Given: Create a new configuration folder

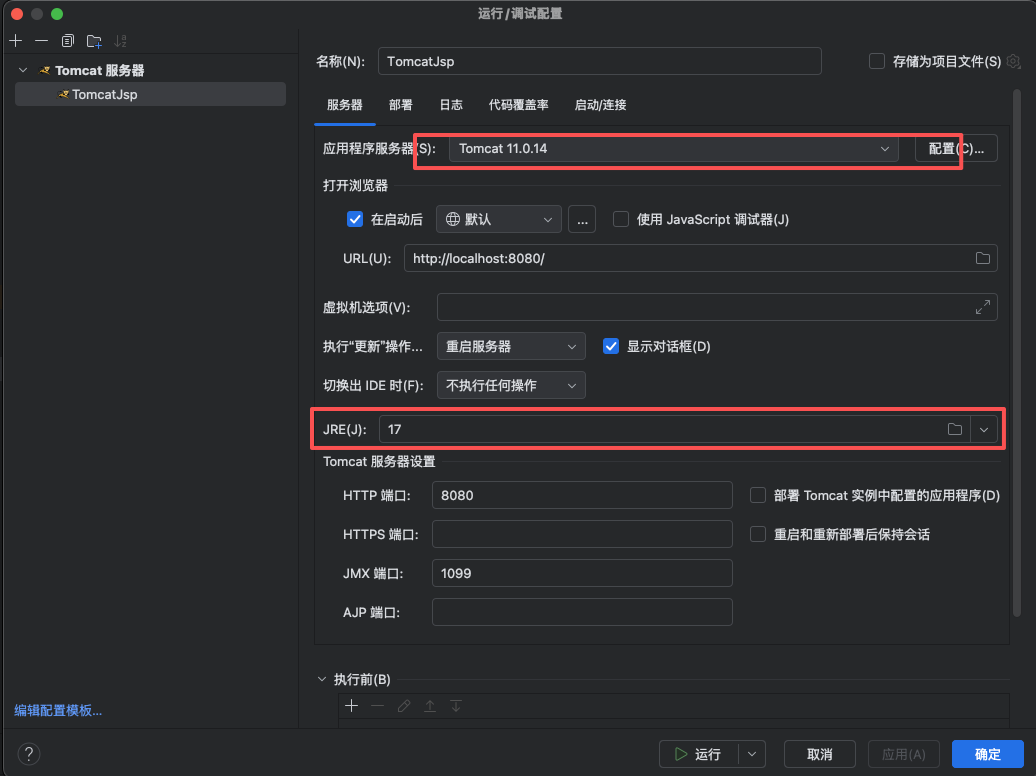Looking at the screenshot, I should point(94,41).
